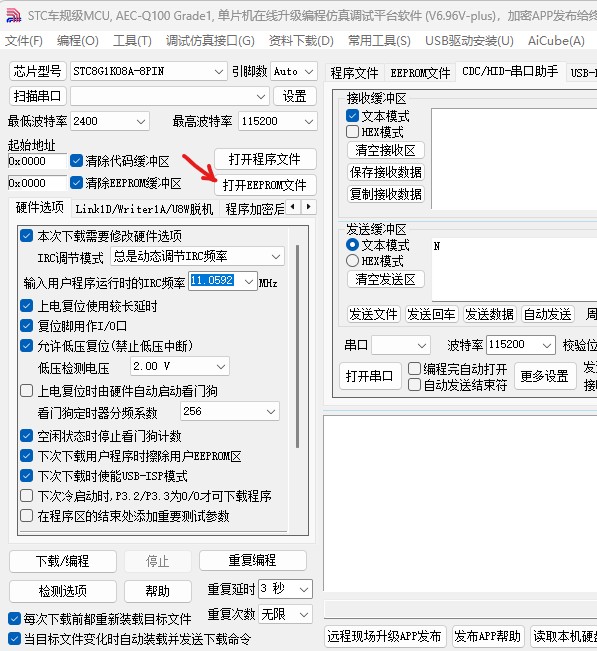
Task: Open the 低压检测电压 2.00 V dropdown
Action: (221, 366)
